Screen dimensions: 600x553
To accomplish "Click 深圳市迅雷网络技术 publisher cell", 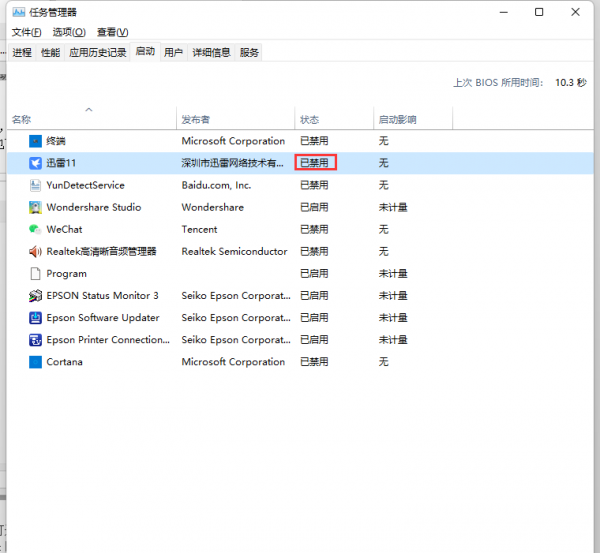I will (232, 163).
